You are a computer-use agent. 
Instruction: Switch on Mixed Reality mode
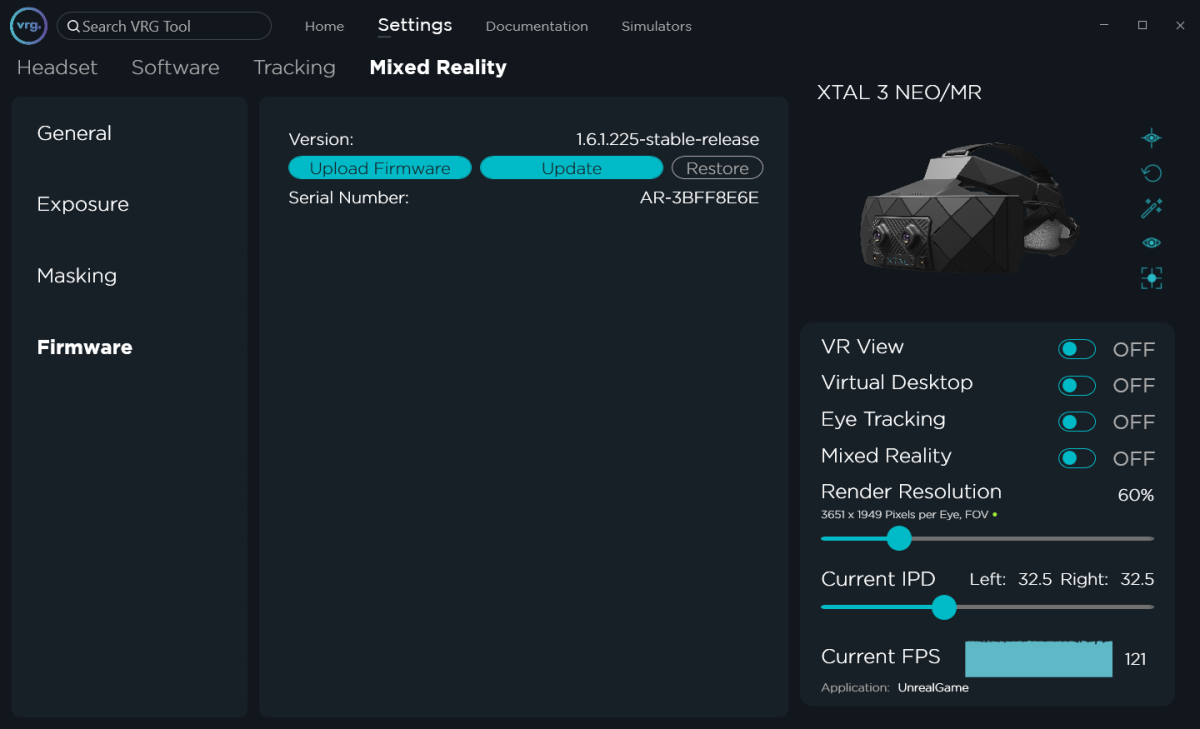1077,458
